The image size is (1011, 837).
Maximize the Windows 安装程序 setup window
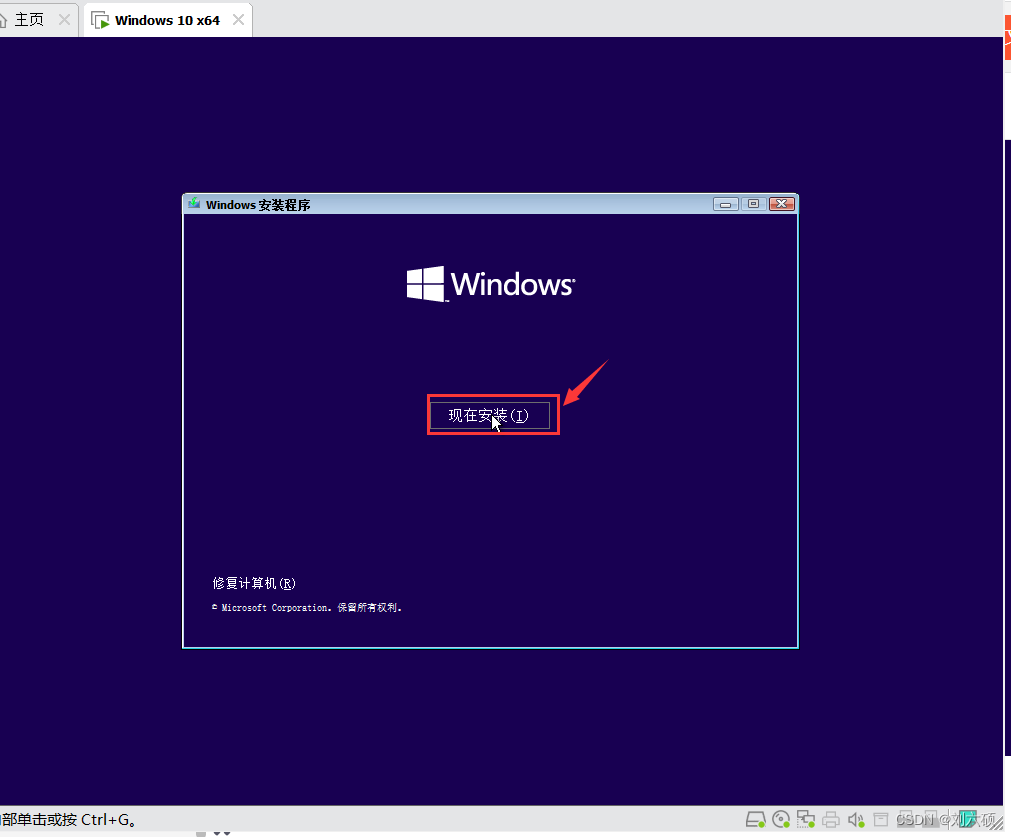[753, 204]
